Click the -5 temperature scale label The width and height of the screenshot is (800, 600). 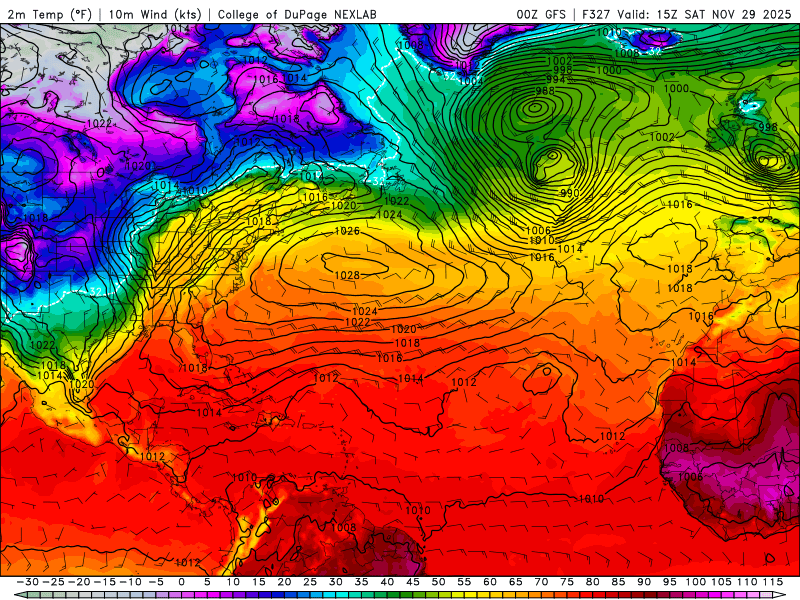(x=156, y=582)
